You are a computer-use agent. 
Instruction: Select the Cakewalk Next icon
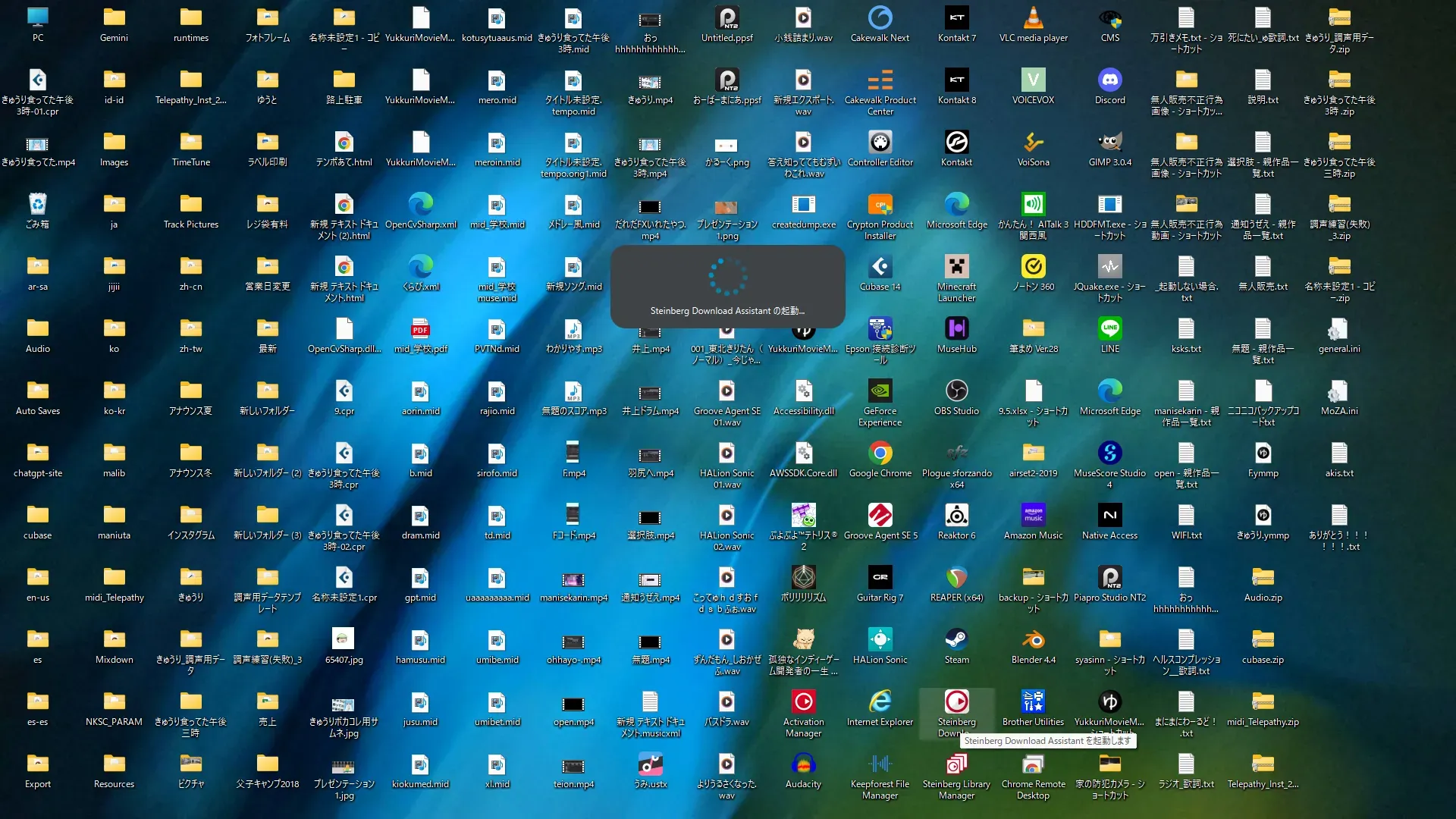880,18
